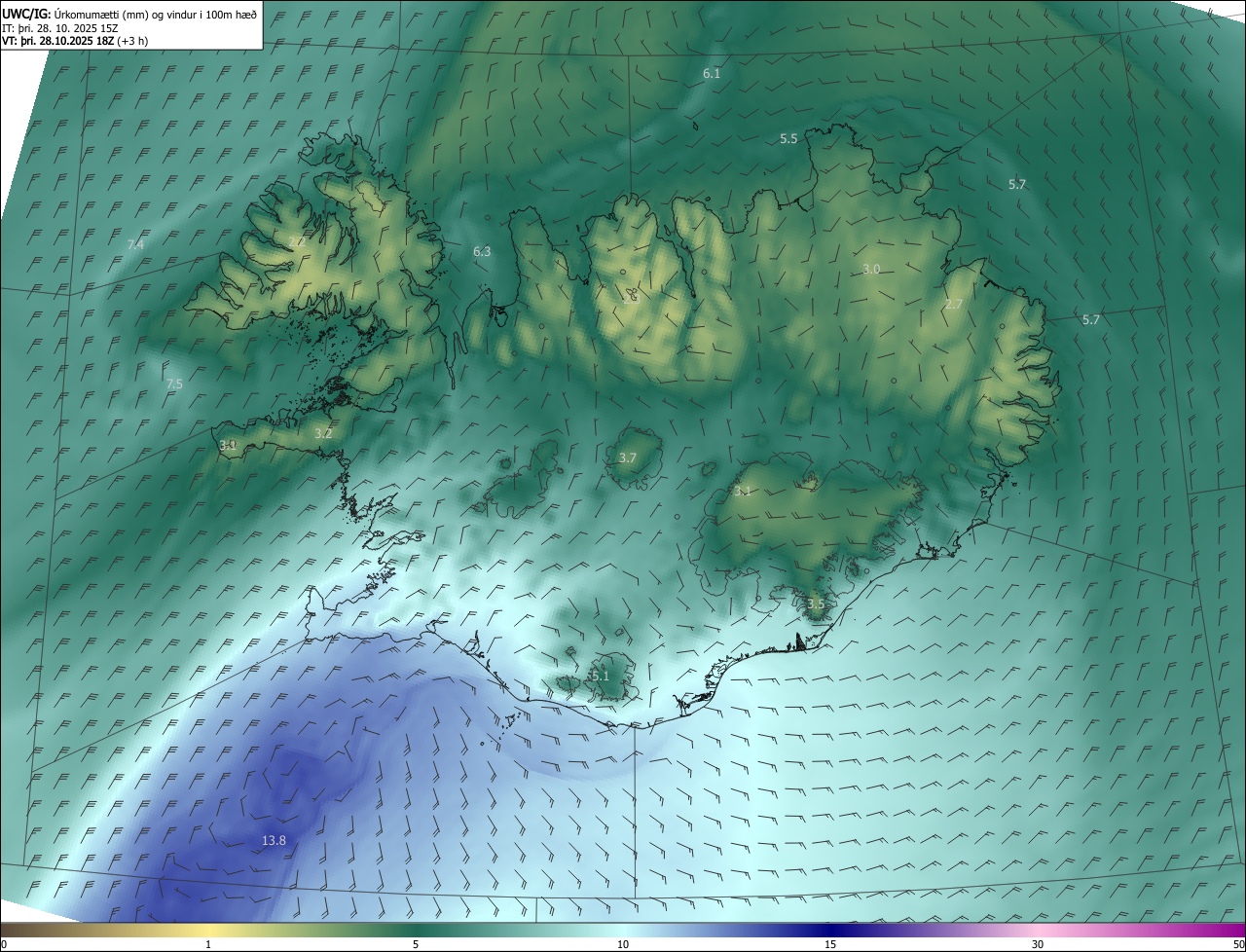Viewport: 1246px width, 952px height.
Task: Click the 5.5 value label on the map
Action: coord(788,139)
